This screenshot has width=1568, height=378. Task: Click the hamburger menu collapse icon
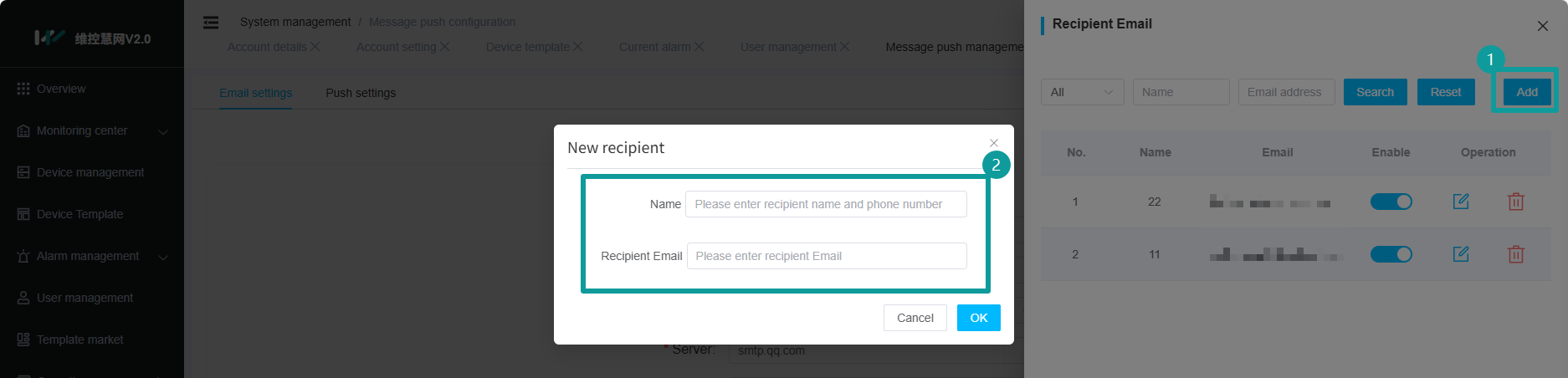[211, 23]
